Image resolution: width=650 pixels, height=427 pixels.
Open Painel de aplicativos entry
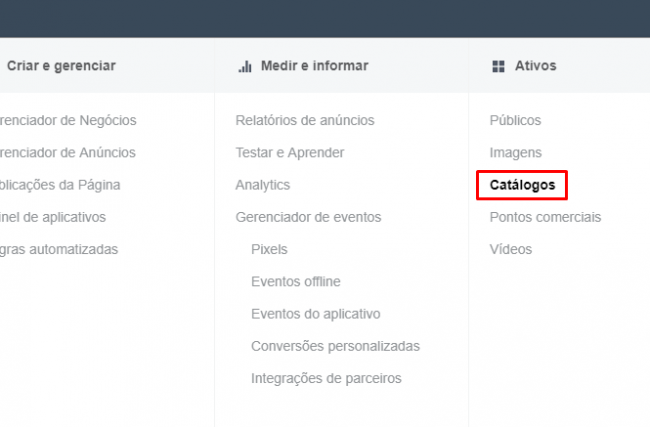pyautogui.click(x=53, y=217)
